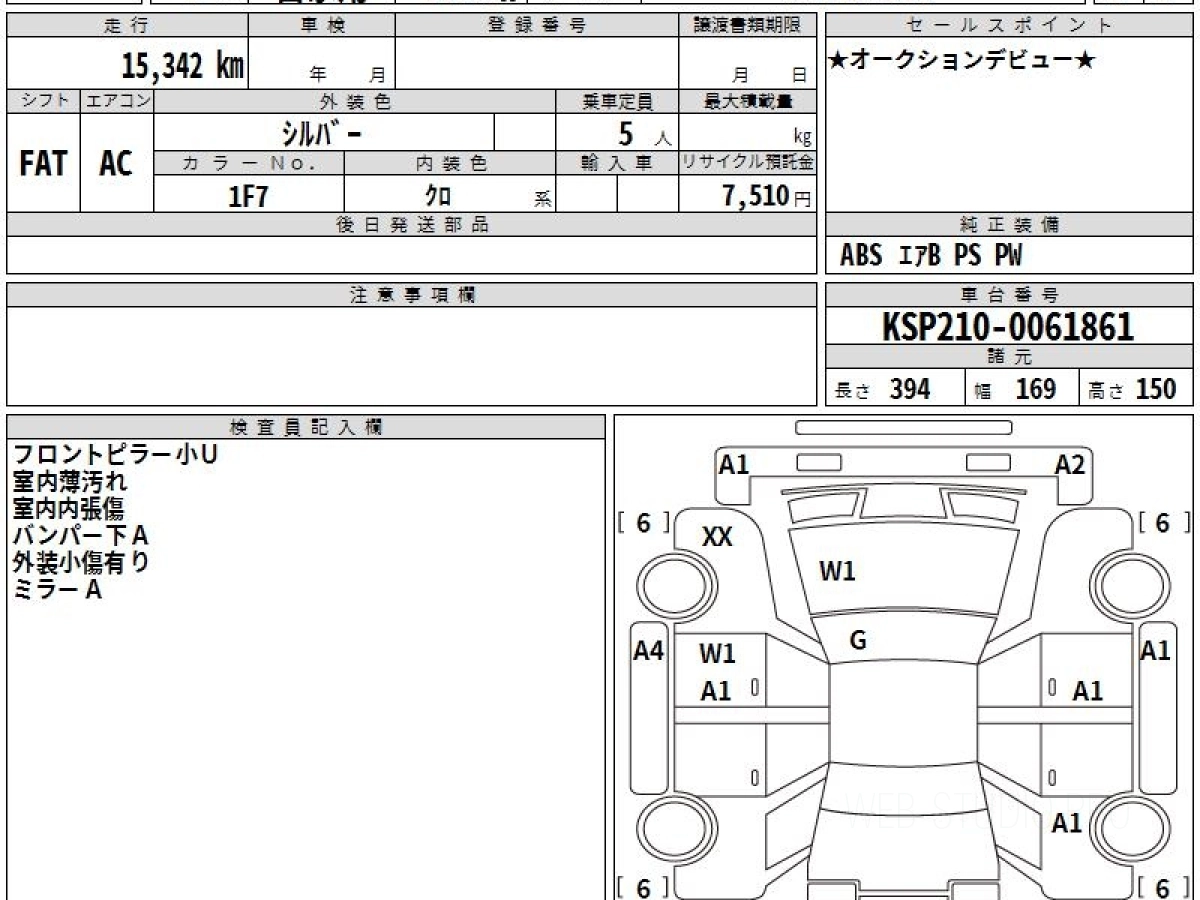Viewport: 1200px width, 900px height.
Task: Select the フロントピラー小U inspector note
Action: coord(115,454)
